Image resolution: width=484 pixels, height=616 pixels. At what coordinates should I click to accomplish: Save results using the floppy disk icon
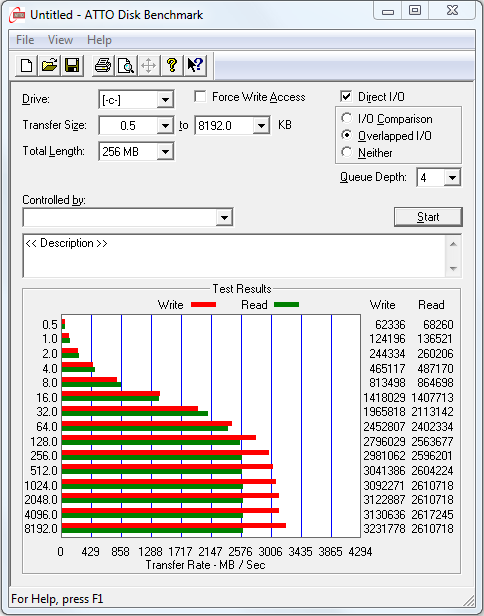(x=72, y=65)
